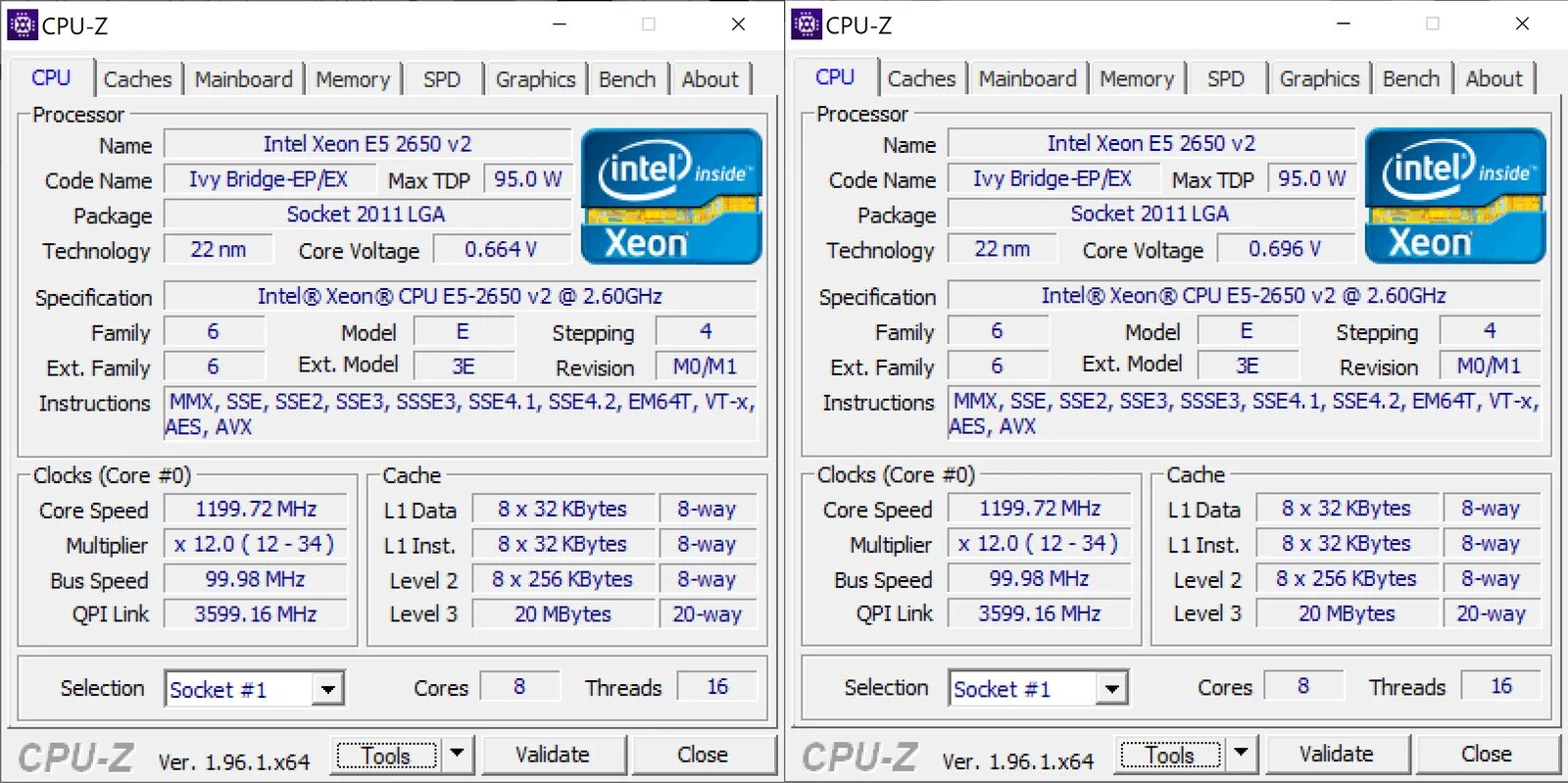Image resolution: width=1568 pixels, height=783 pixels.
Task: Select CPU tab in right window
Action: click(835, 77)
